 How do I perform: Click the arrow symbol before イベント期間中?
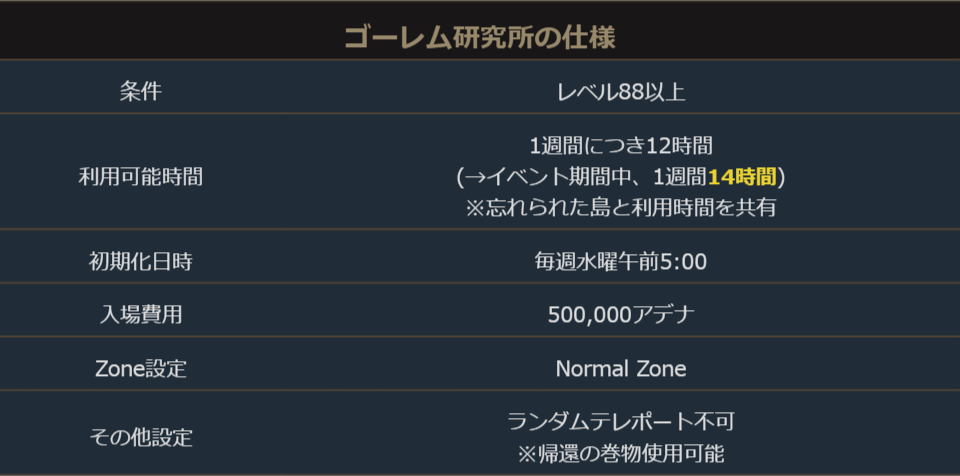point(476,177)
